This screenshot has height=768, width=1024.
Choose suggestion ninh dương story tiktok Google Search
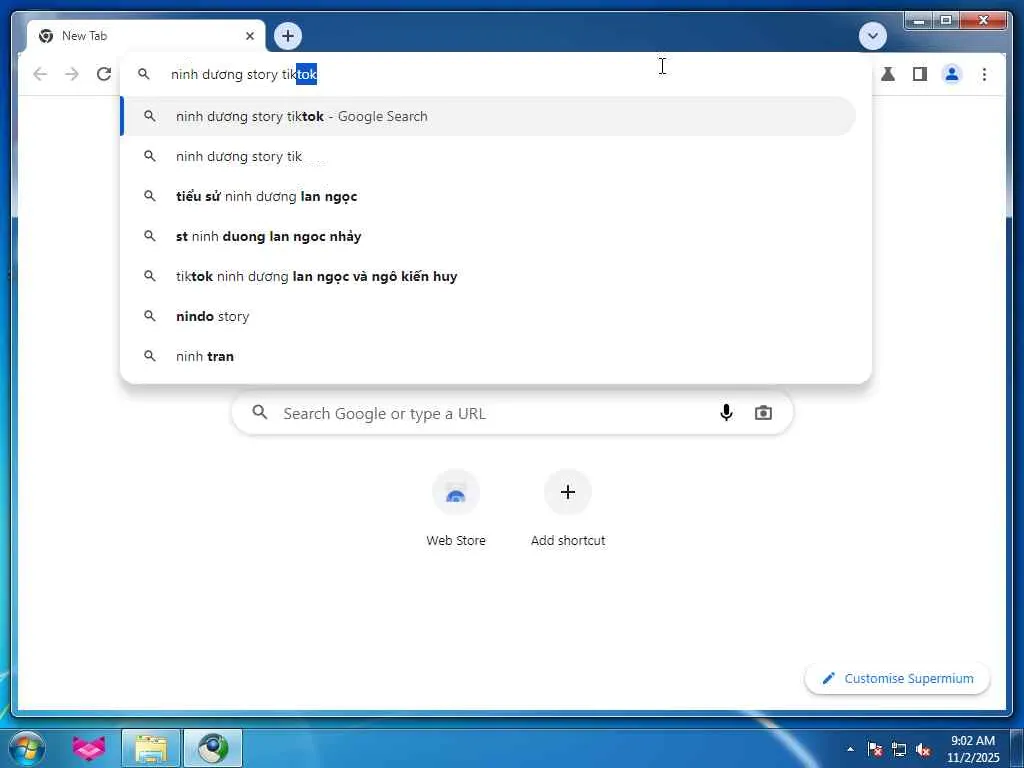pyautogui.click(x=489, y=116)
